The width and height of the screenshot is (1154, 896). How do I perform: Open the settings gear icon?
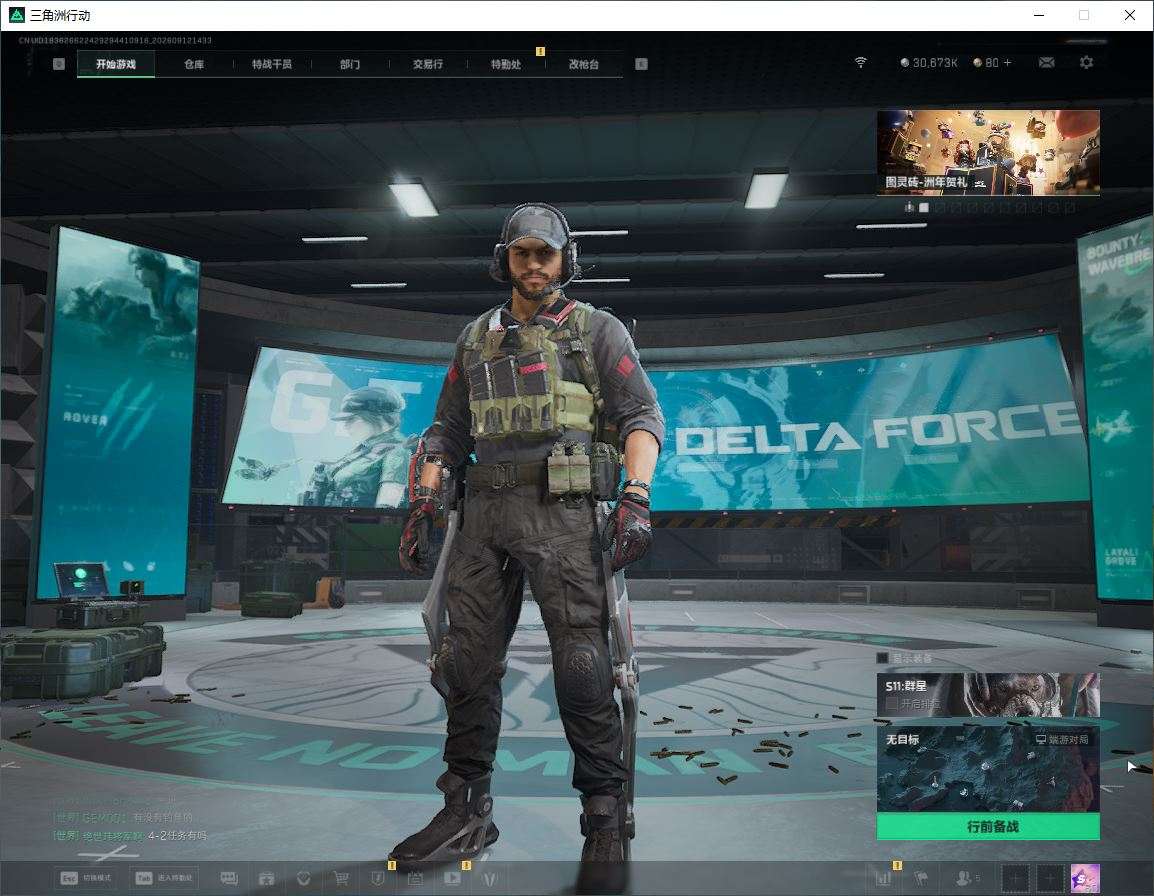(x=1086, y=63)
